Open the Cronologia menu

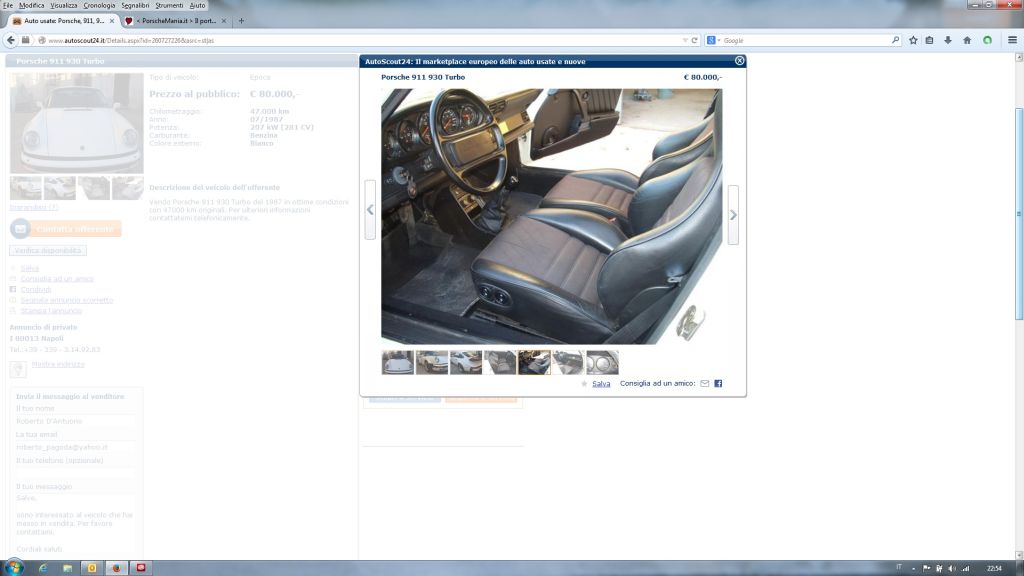click(x=99, y=5)
